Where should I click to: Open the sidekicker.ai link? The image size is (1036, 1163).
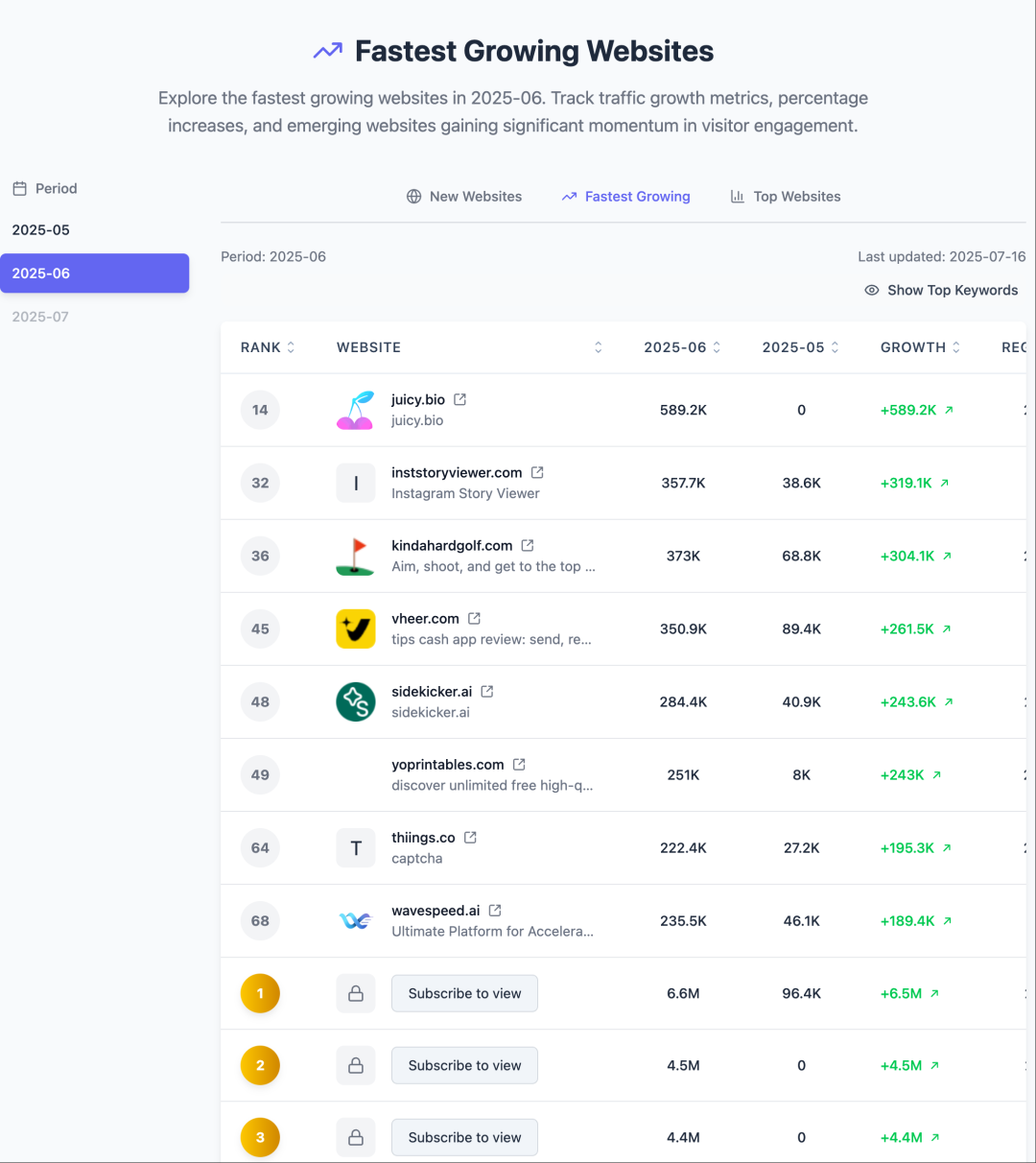432,691
